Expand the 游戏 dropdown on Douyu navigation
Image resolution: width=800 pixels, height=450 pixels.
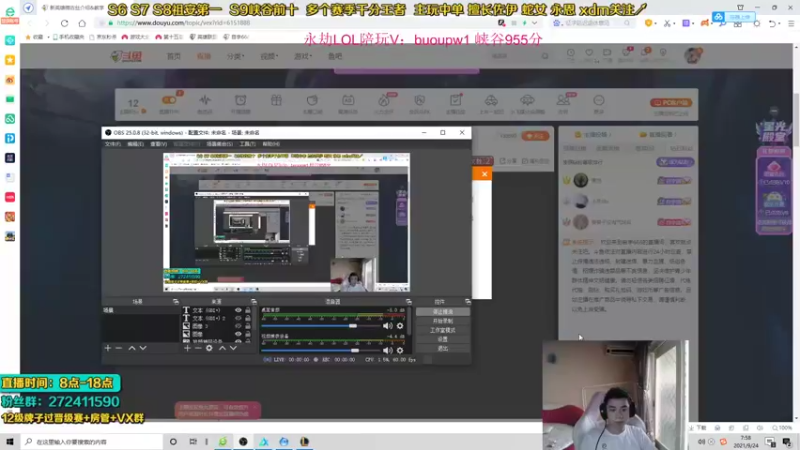tap(303, 56)
